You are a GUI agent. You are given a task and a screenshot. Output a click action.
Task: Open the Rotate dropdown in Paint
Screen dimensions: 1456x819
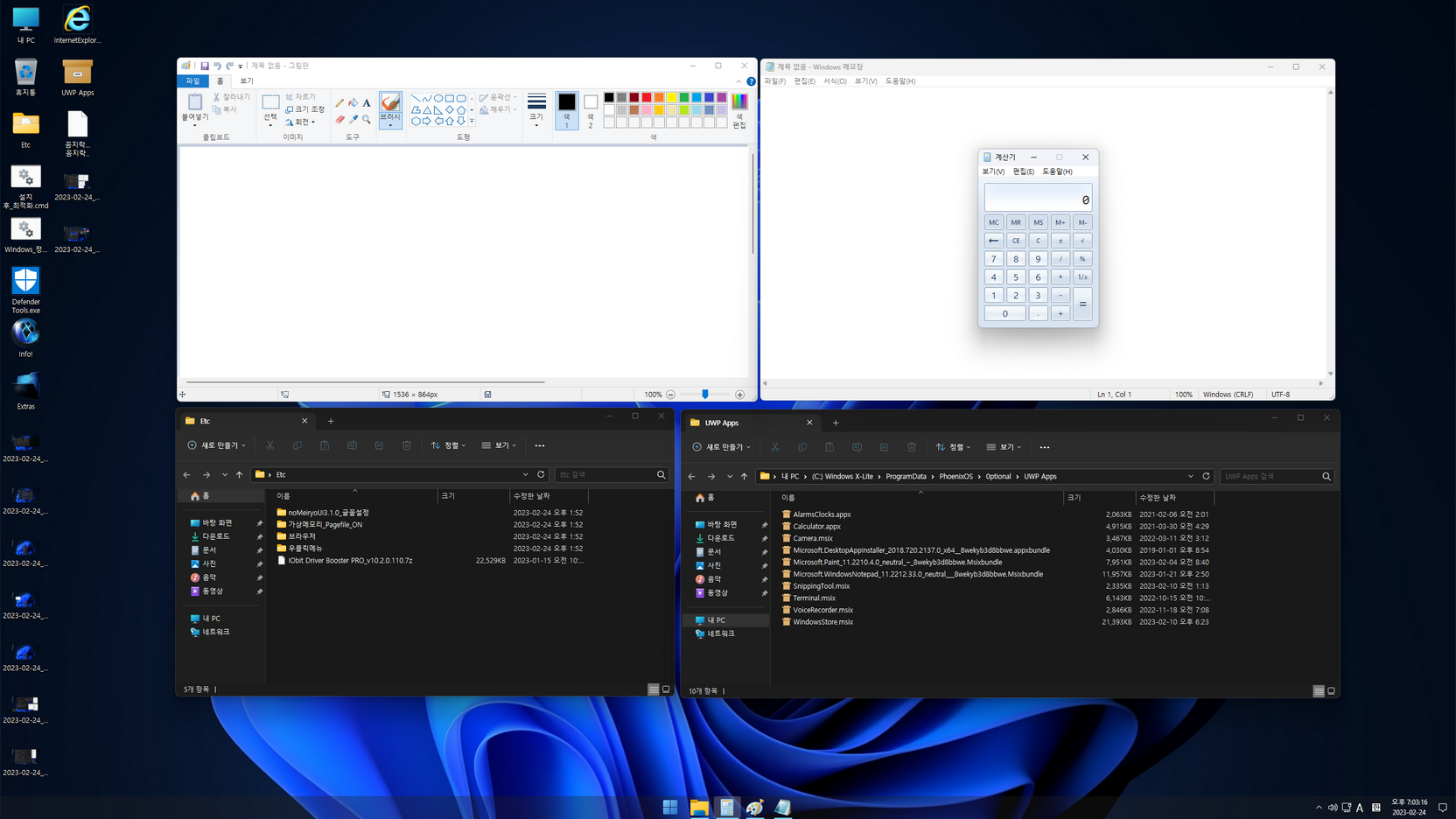(x=300, y=122)
